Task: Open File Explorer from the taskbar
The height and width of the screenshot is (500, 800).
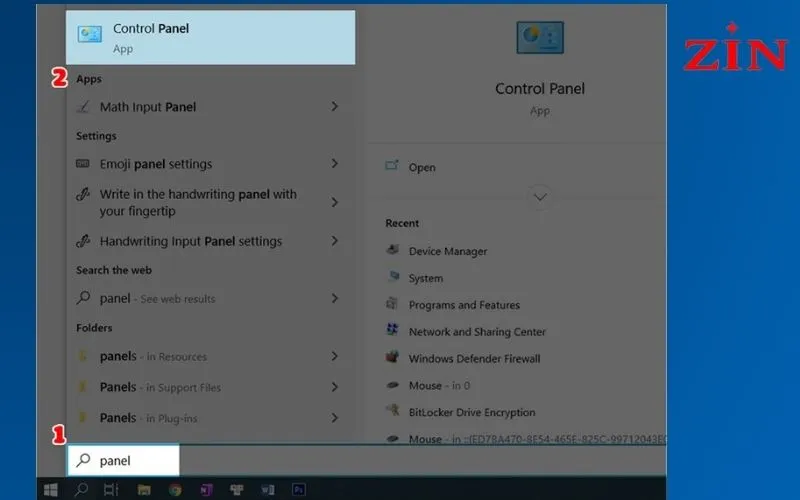Action: coord(144,489)
